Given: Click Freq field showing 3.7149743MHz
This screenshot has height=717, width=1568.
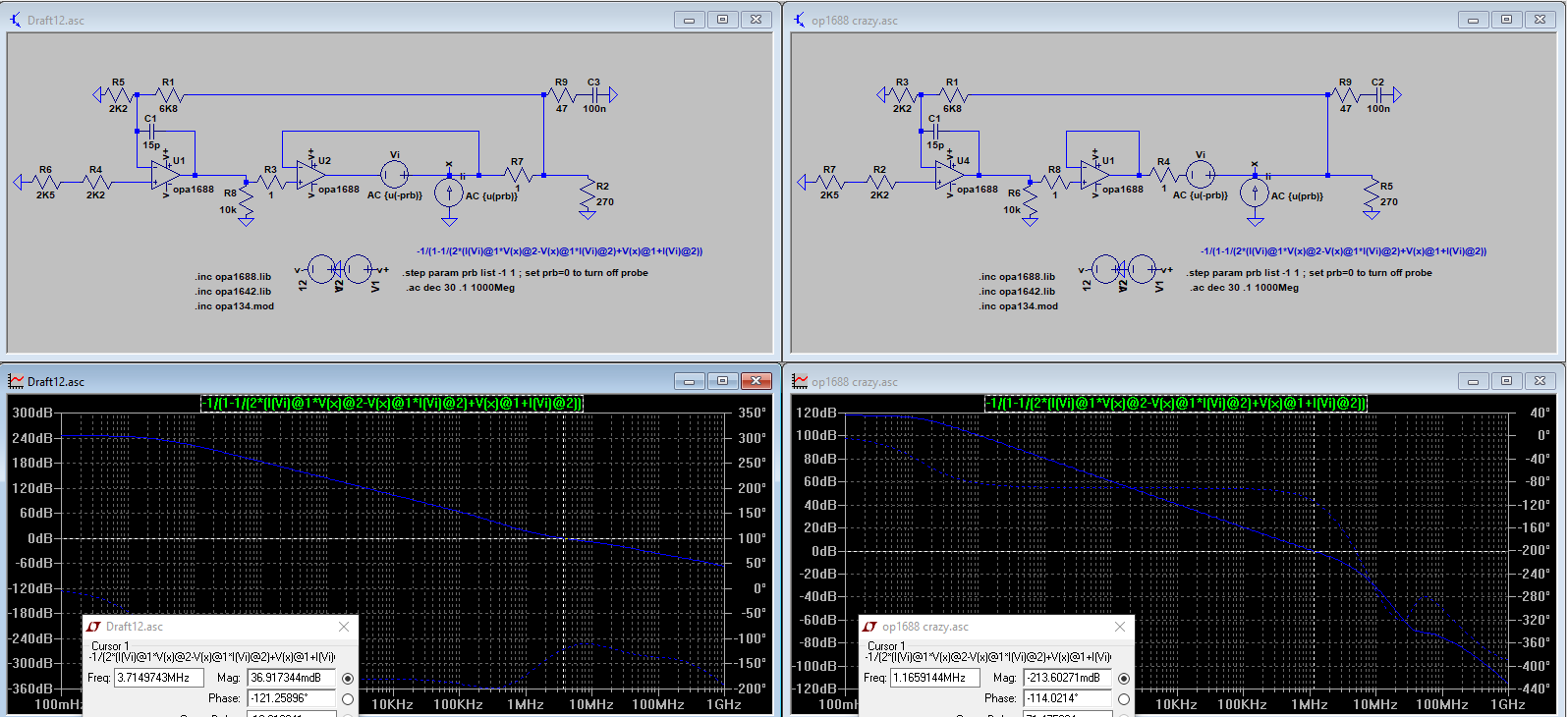Looking at the screenshot, I should point(159,678).
